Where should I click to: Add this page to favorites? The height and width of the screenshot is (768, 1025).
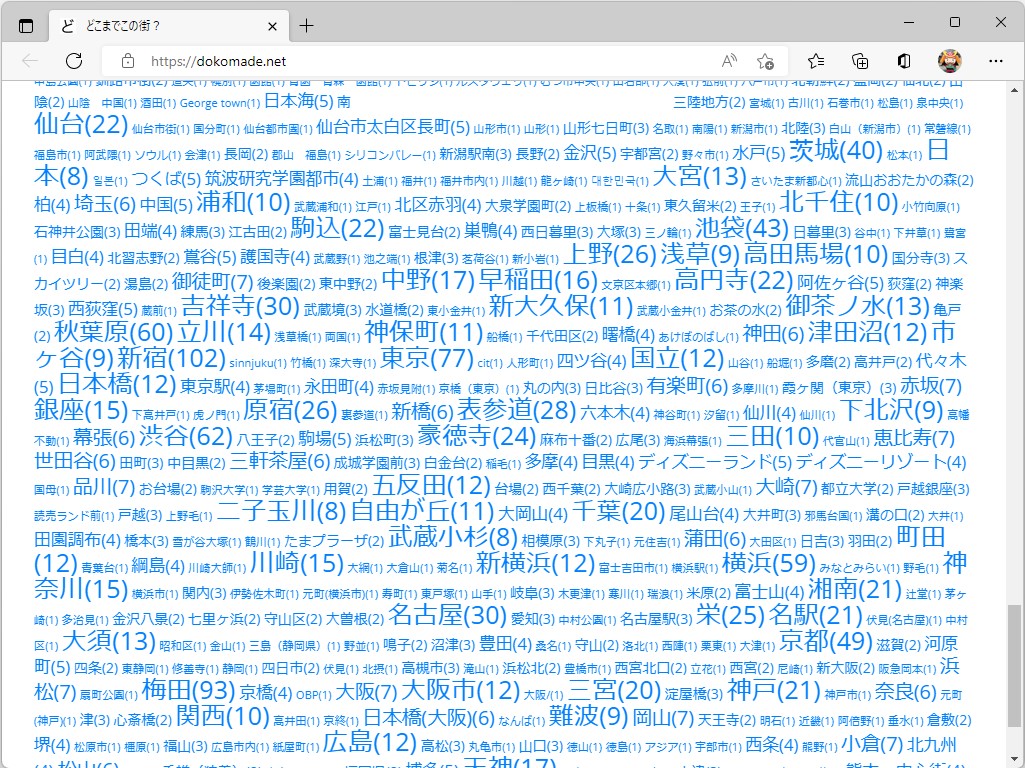point(765,60)
